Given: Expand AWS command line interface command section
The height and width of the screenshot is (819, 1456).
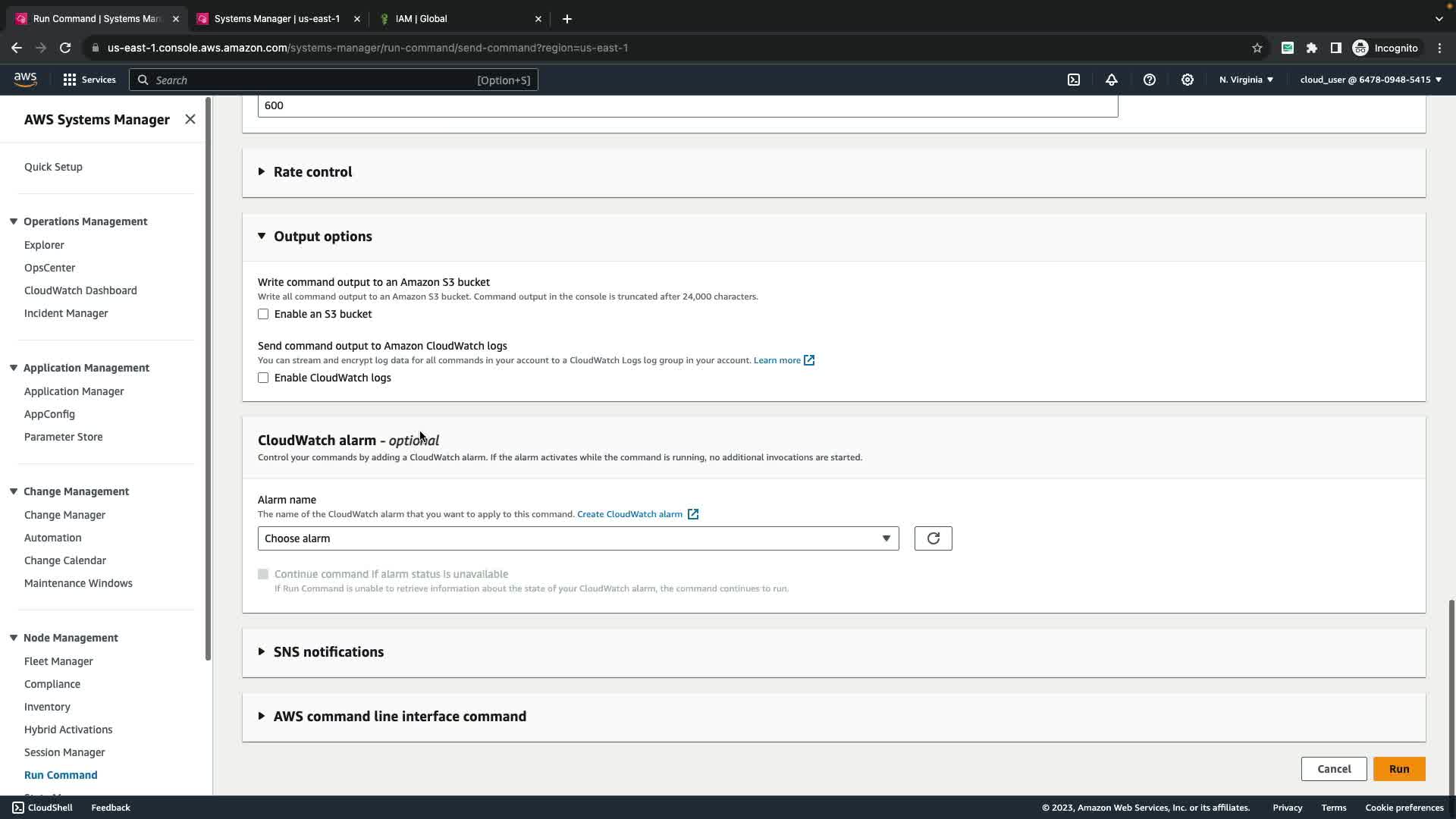Looking at the screenshot, I should [399, 717].
